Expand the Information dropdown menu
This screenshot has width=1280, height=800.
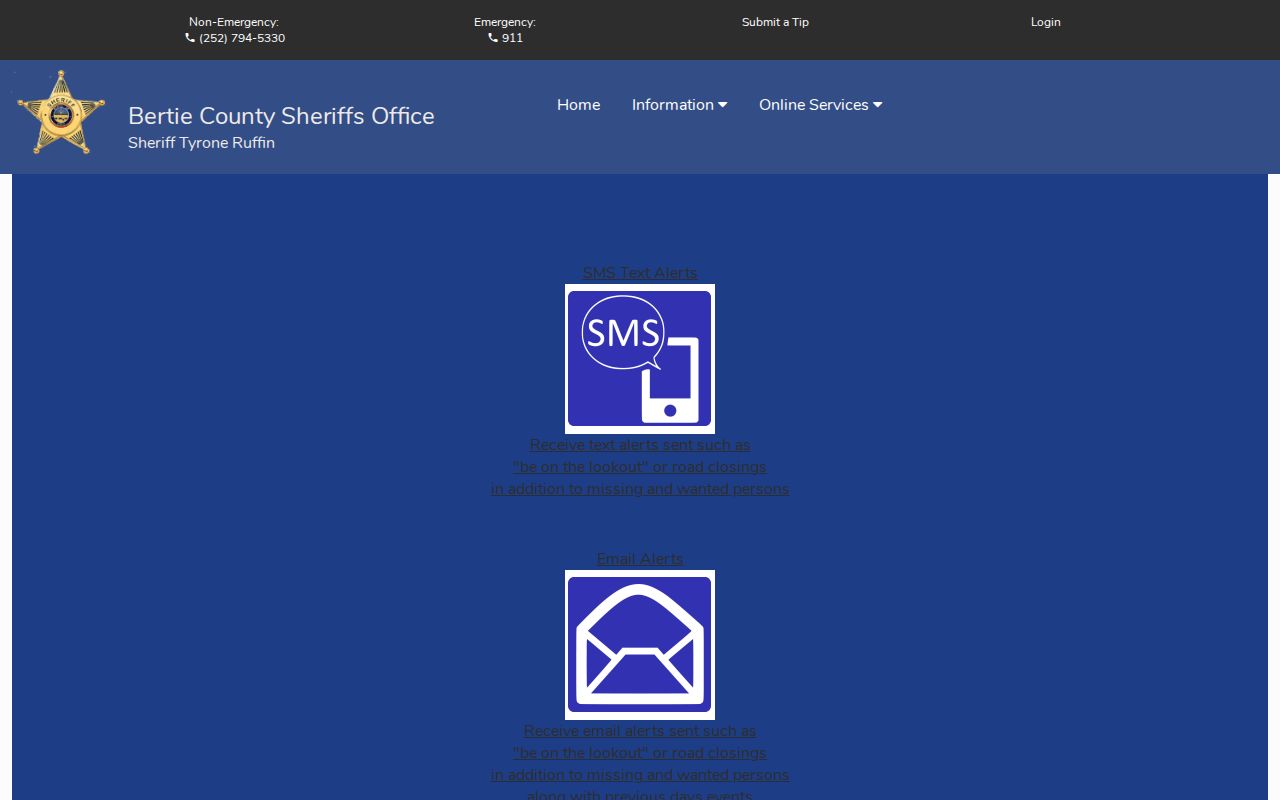click(x=680, y=105)
